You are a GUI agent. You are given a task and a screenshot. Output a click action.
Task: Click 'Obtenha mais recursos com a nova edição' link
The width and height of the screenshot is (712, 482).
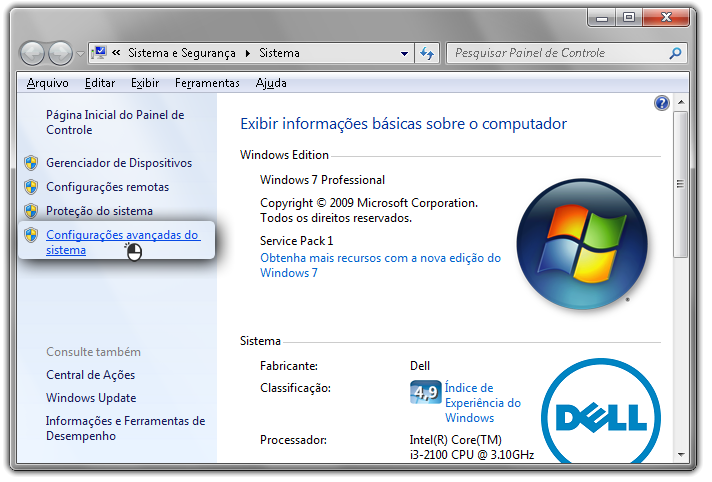tap(380, 265)
